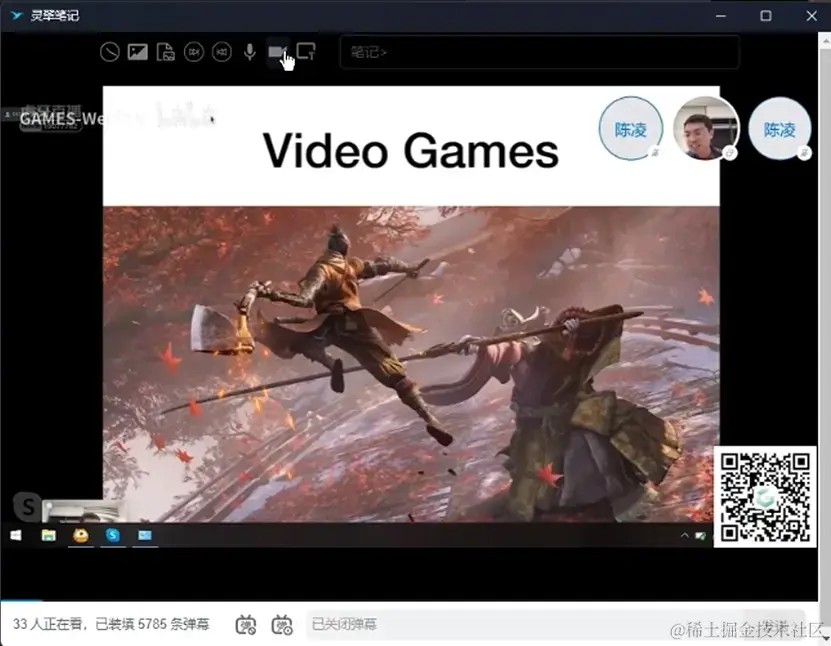Click the insert image icon

tap(137, 52)
